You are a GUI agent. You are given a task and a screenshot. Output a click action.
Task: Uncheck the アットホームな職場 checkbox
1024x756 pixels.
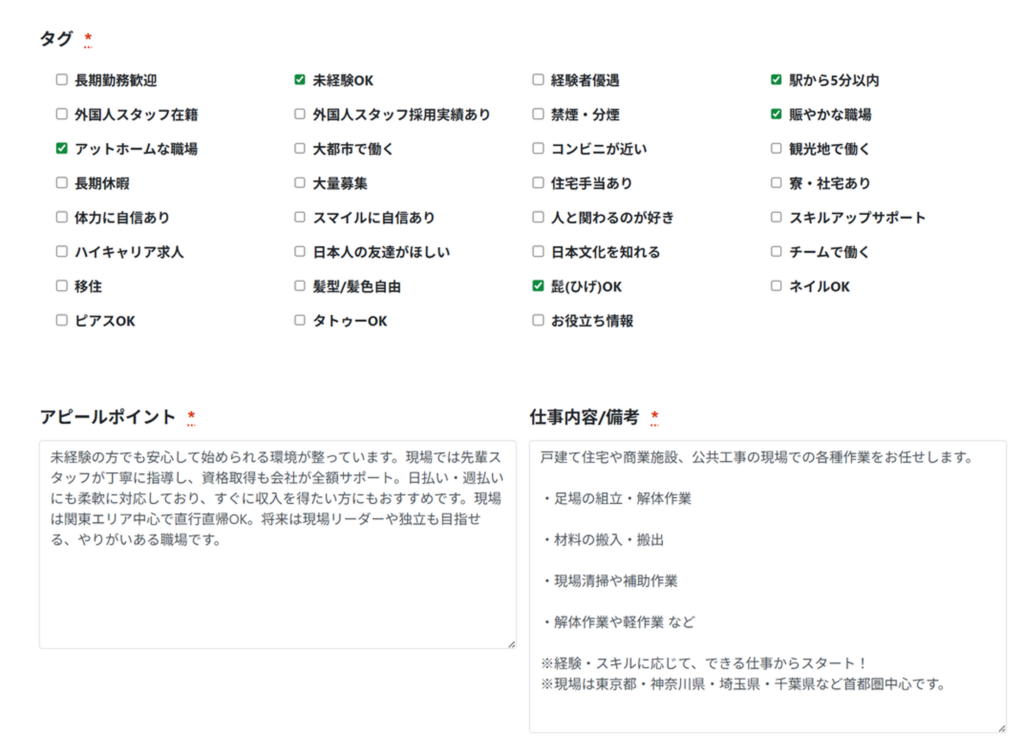coord(62,149)
